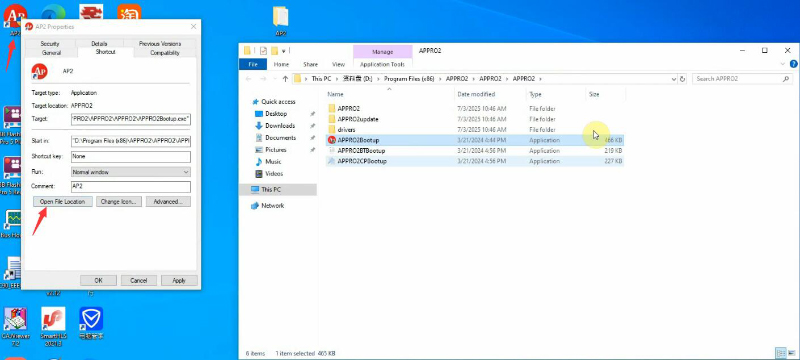The width and height of the screenshot is (800, 360).
Task: Click the Properties icon in the Quick Access Toolbar
Action: tap(263, 50)
